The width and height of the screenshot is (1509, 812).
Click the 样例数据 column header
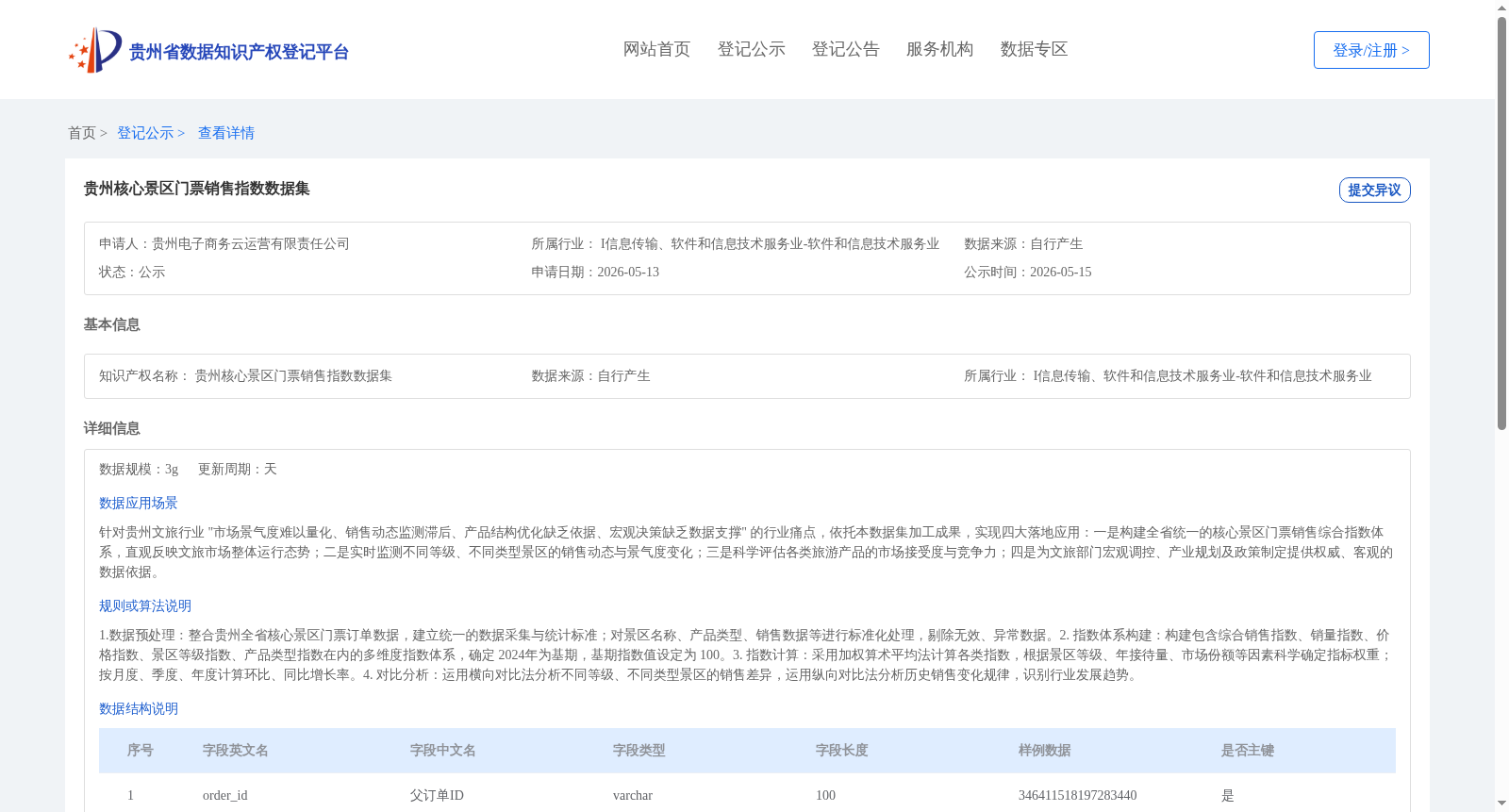[1045, 751]
